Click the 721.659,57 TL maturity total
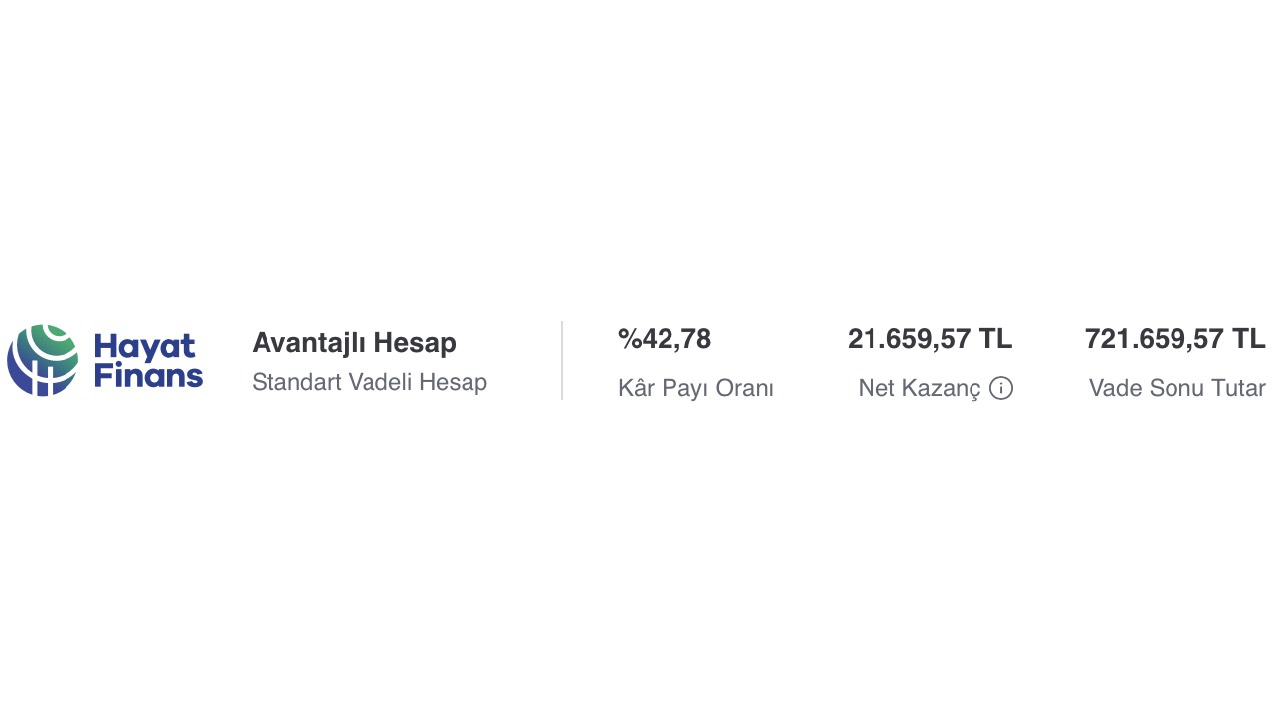1280x720 pixels. [1174, 339]
